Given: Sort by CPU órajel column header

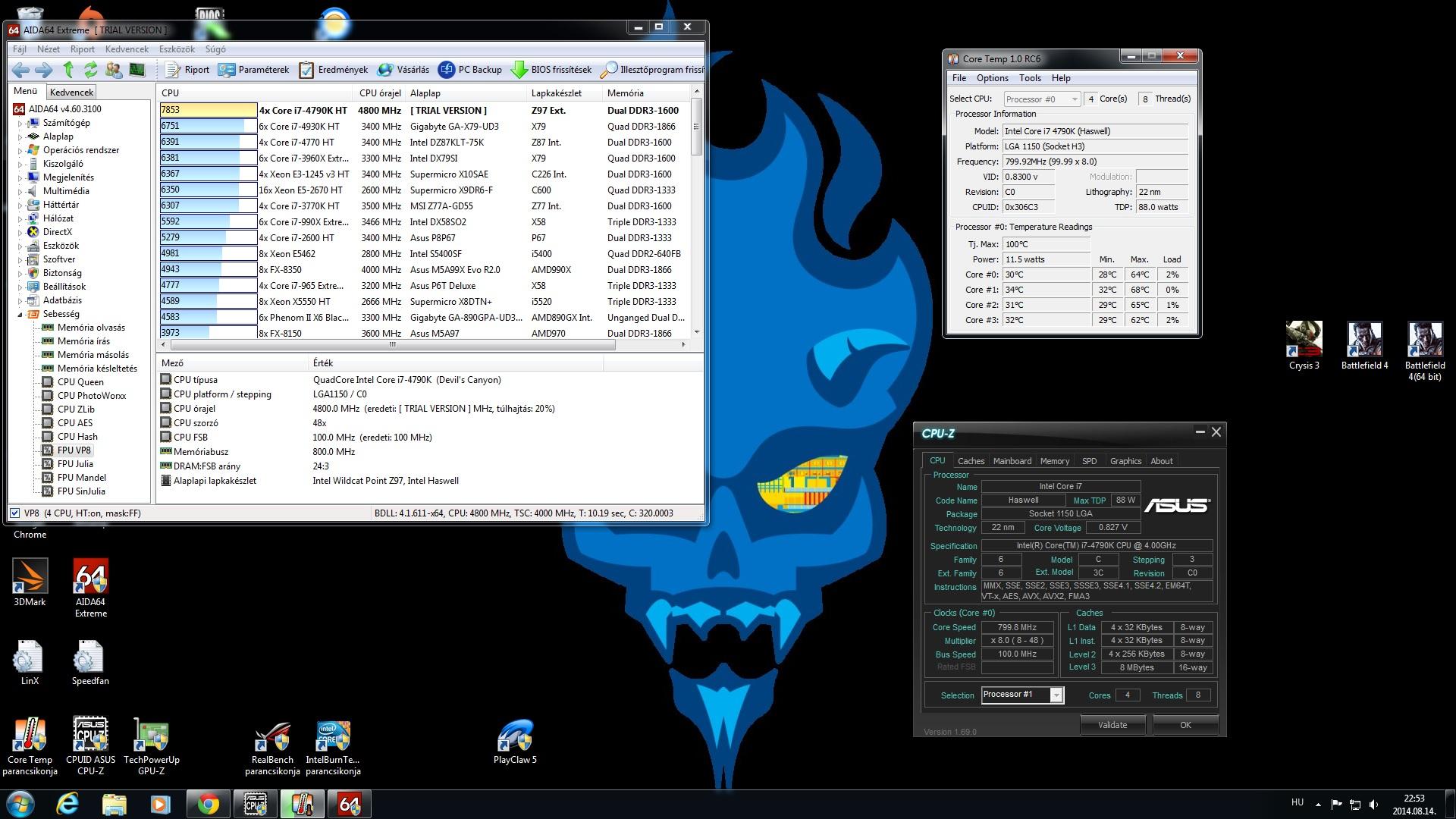Looking at the screenshot, I should click(x=379, y=93).
